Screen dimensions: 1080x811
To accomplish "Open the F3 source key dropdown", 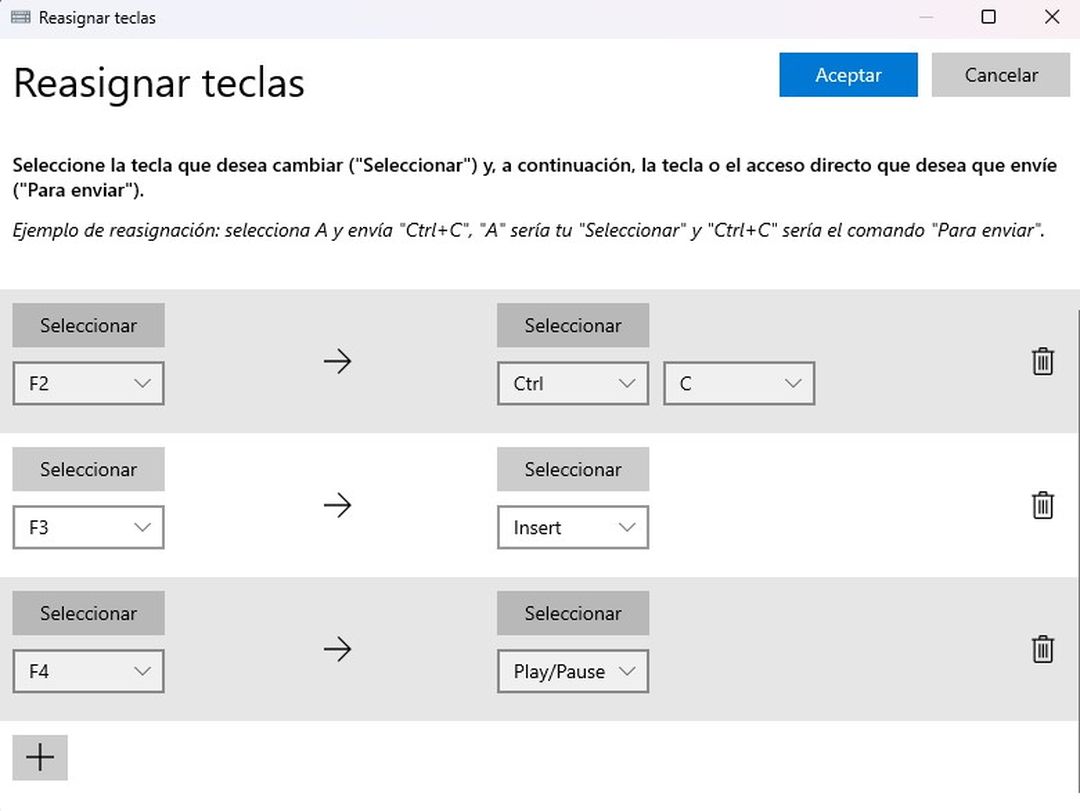I will pyautogui.click(x=88, y=528).
